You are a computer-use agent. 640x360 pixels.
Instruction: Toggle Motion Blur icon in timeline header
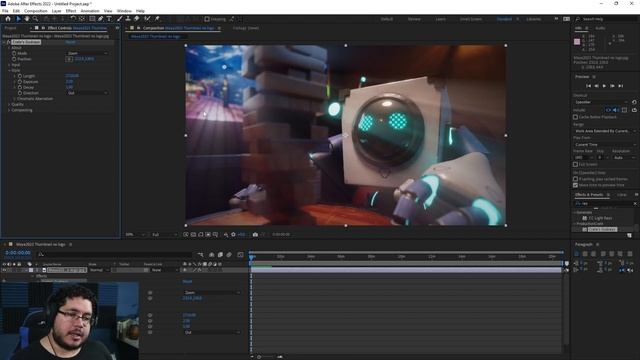[229, 255]
